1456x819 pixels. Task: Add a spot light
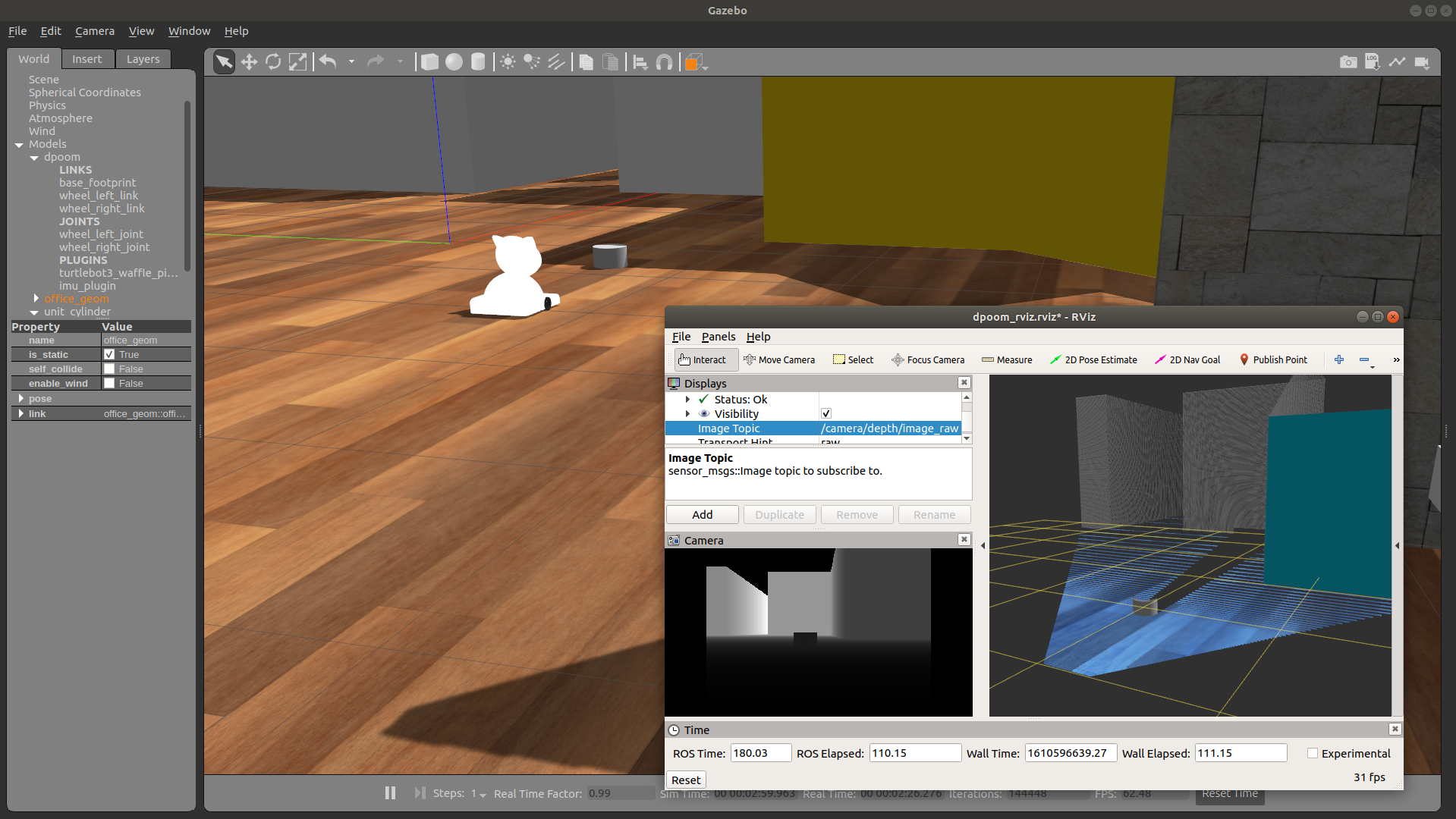[532, 62]
